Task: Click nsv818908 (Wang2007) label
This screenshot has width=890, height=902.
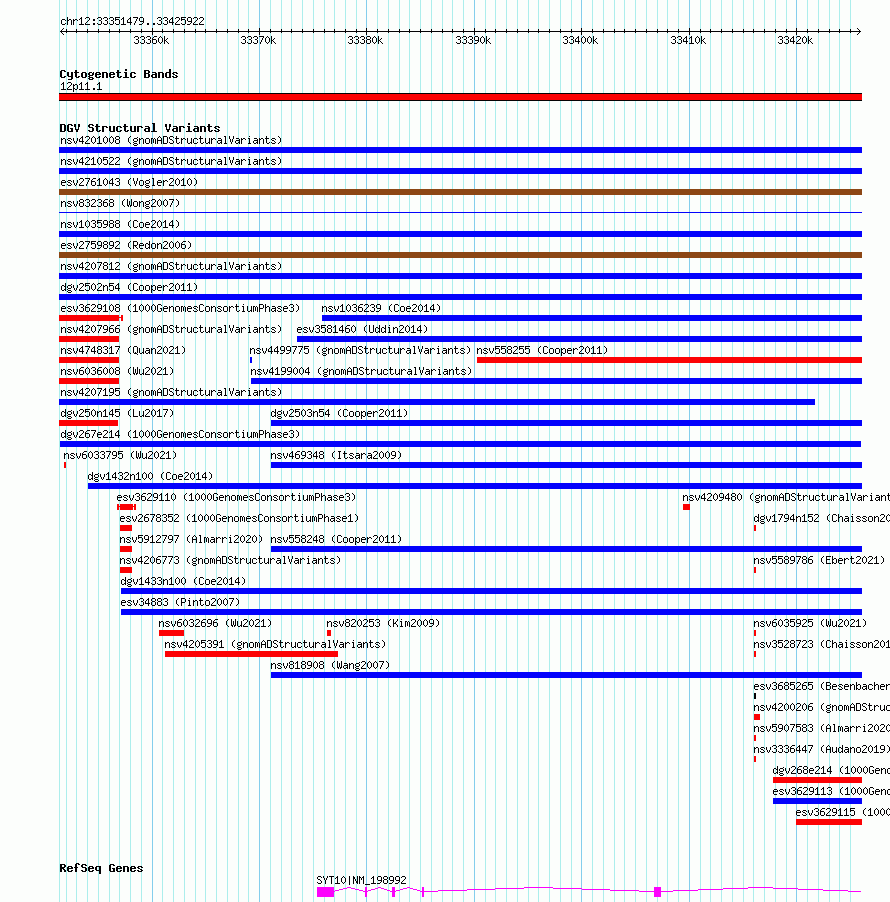Action: [x=330, y=666]
